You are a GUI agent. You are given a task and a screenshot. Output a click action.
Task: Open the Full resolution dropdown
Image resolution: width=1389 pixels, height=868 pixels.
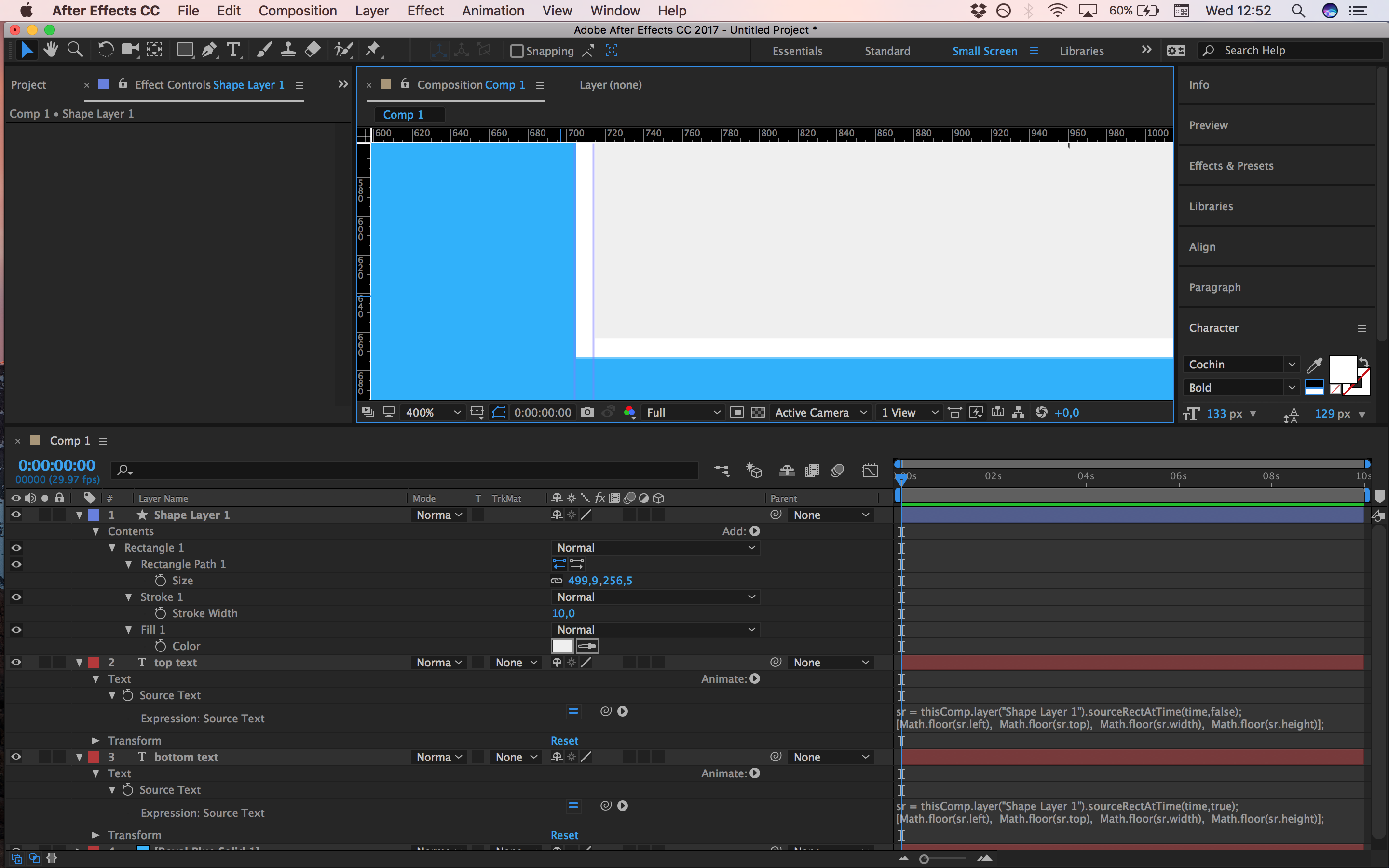coord(683,412)
